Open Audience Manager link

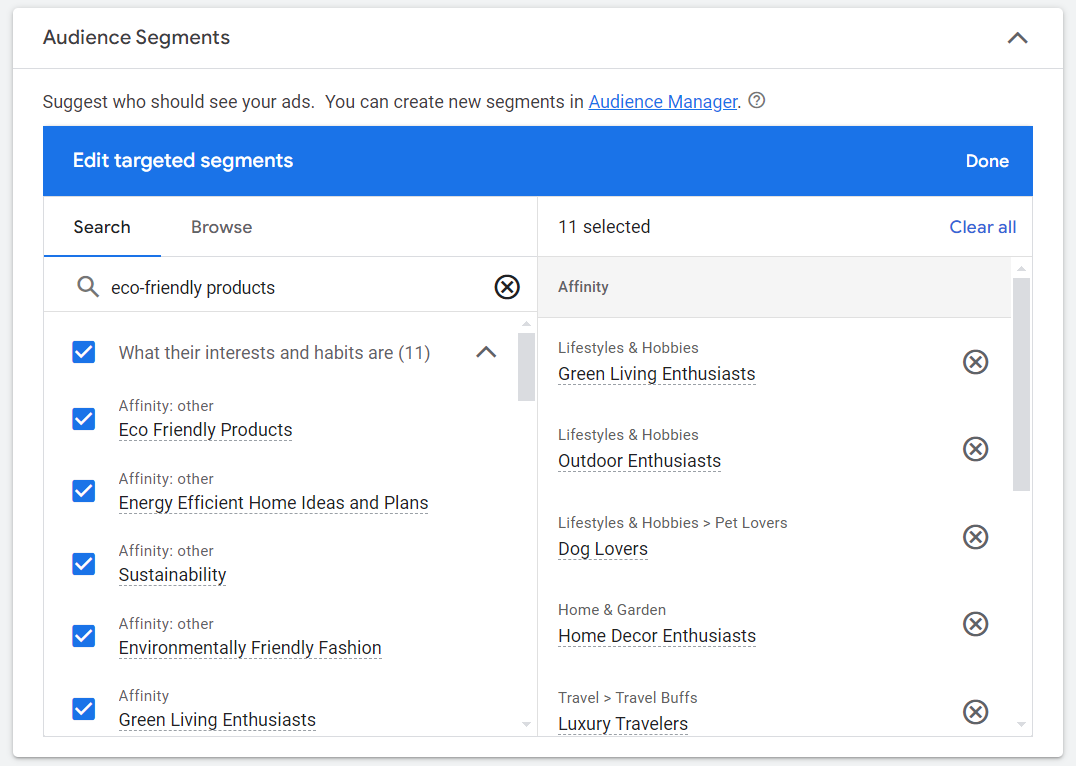click(x=663, y=101)
